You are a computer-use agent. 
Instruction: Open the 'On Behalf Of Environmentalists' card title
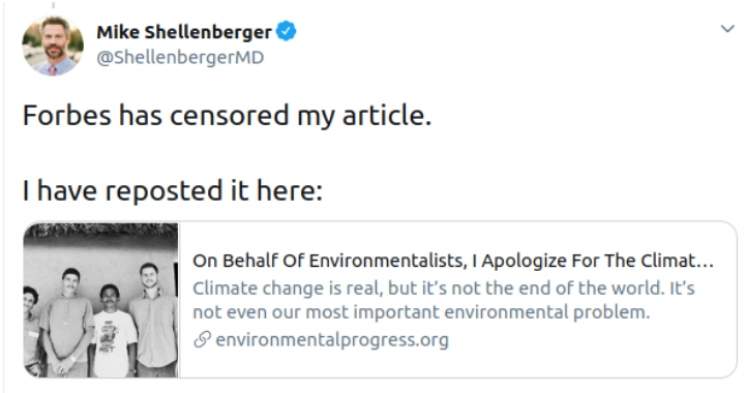coord(453,260)
